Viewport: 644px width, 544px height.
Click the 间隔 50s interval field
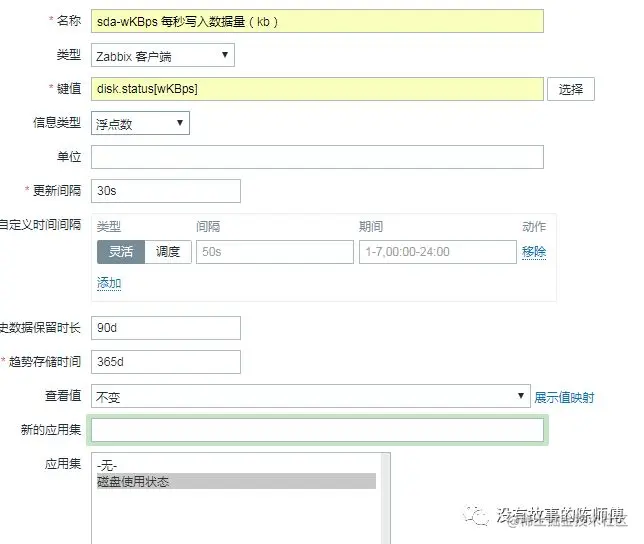coord(274,252)
